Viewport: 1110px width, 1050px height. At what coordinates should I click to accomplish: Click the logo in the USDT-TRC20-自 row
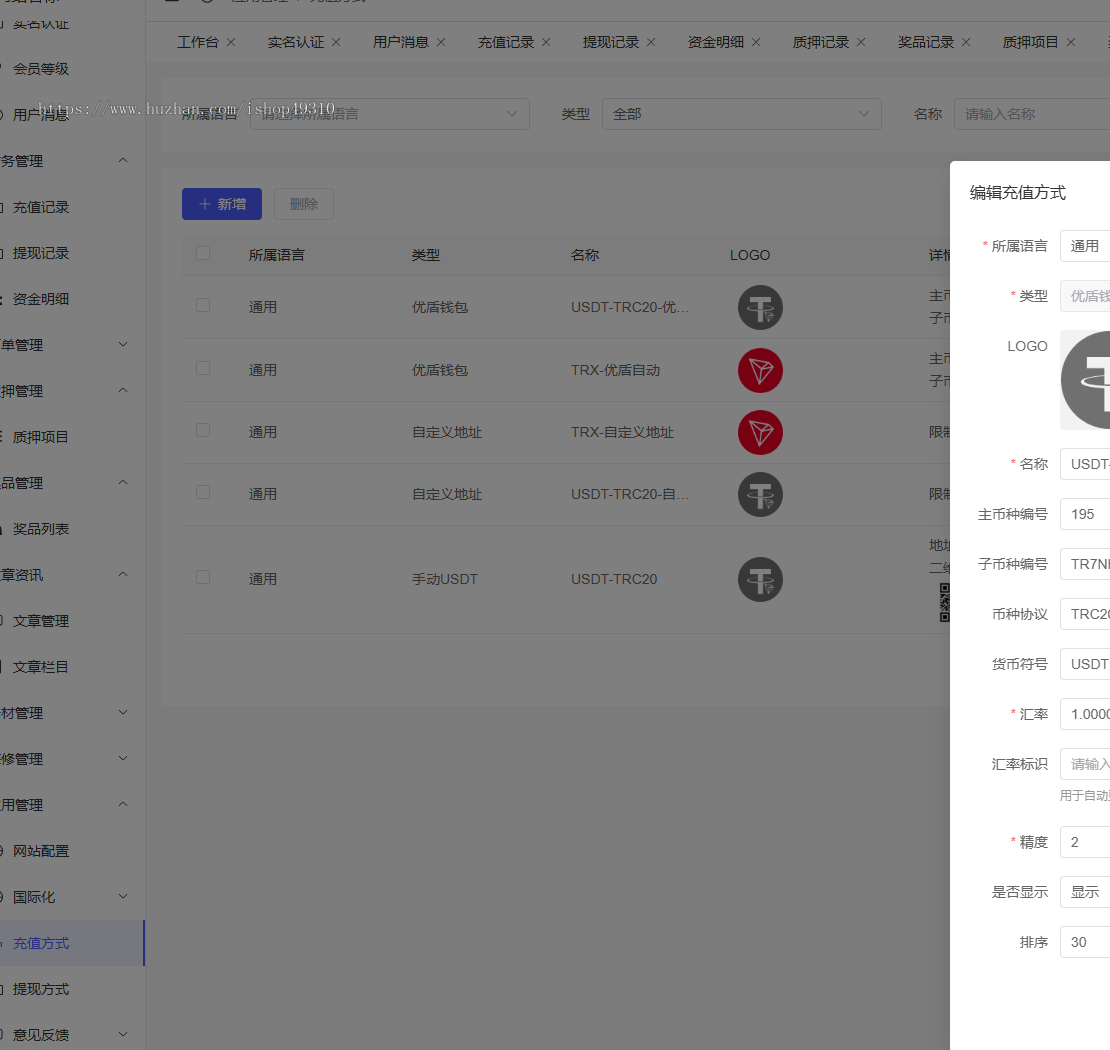coord(760,494)
